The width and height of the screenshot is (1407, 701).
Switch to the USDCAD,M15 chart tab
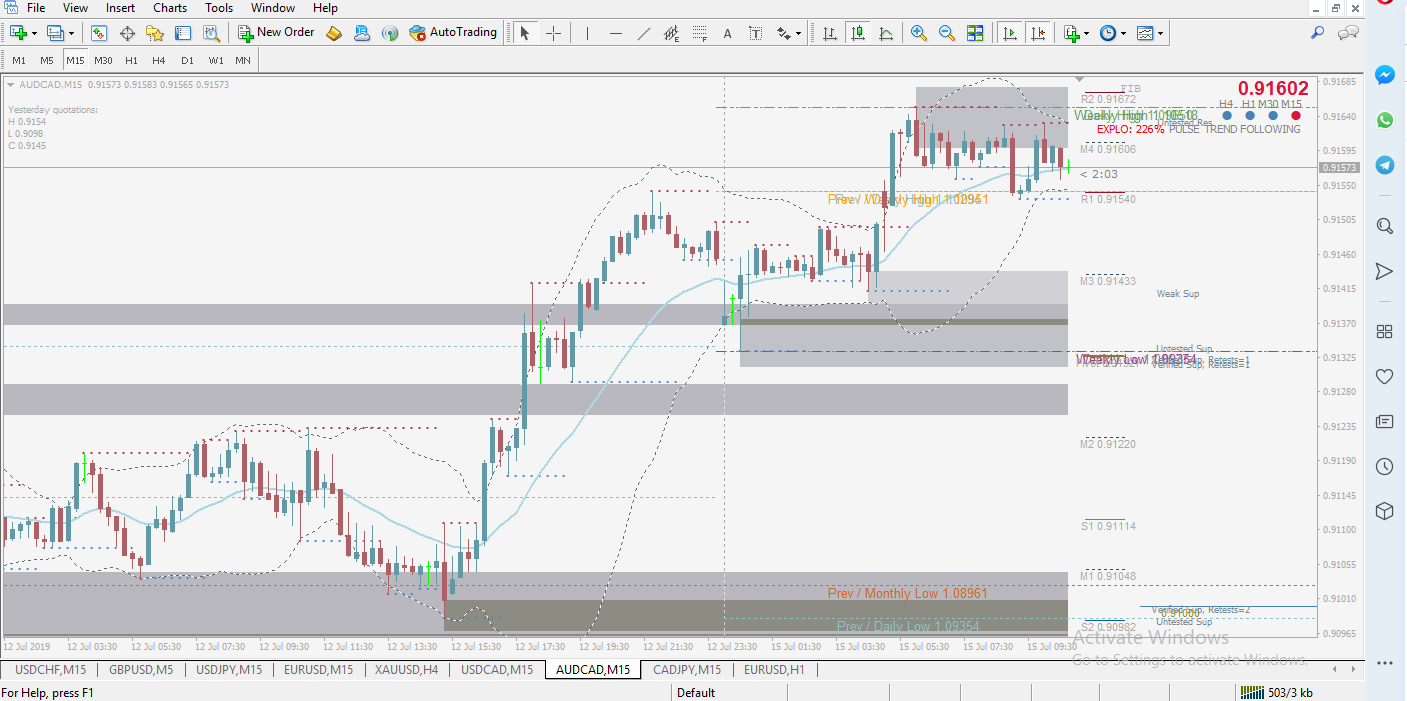point(497,670)
